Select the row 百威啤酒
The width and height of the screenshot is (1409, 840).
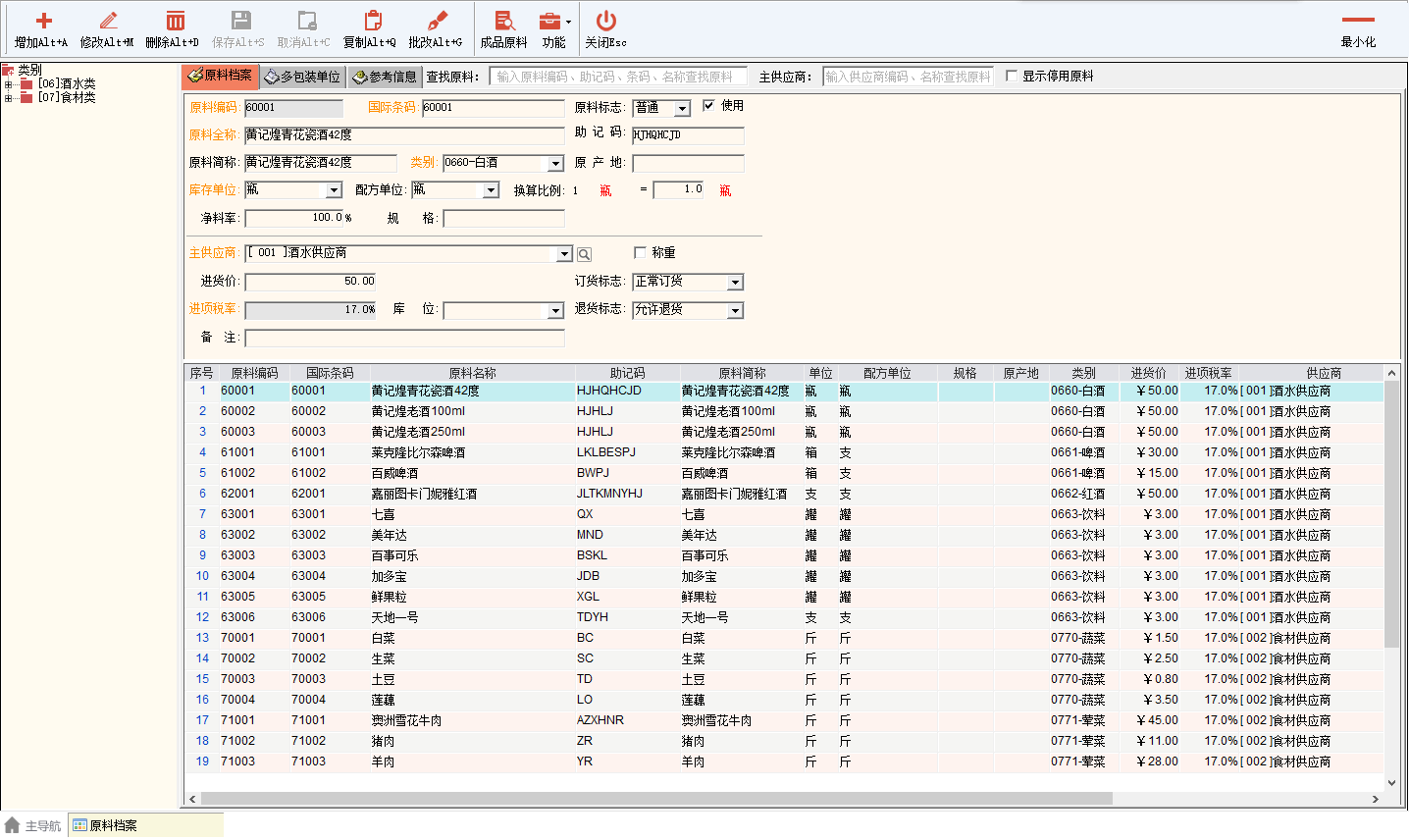click(784, 473)
